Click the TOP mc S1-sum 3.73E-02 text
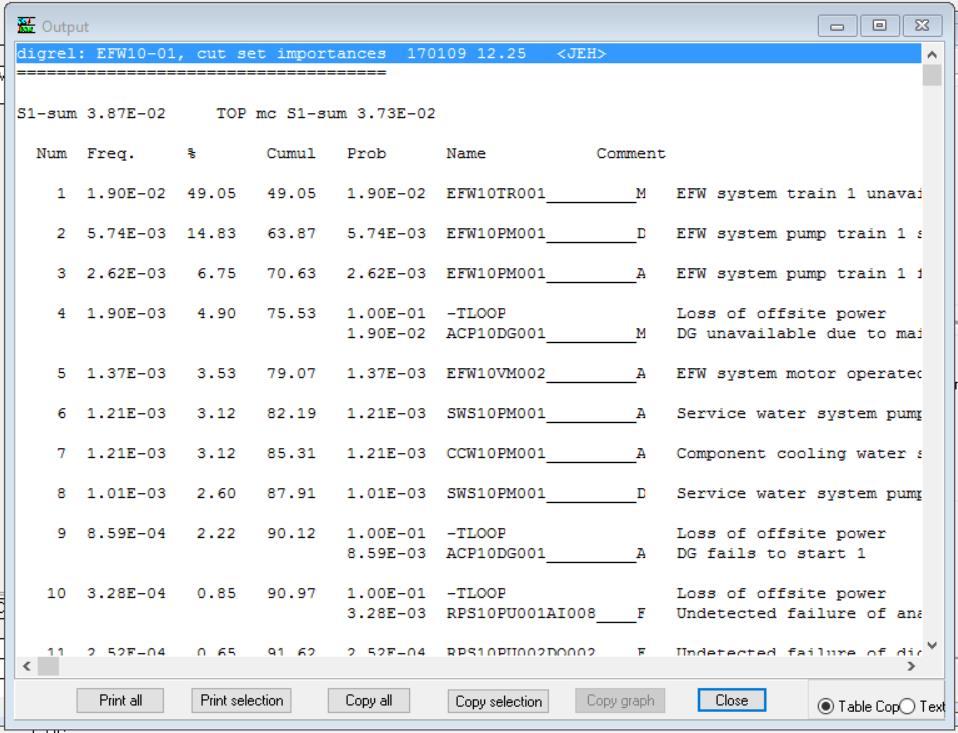The image size is (958, 733). (x=326, y=114)
